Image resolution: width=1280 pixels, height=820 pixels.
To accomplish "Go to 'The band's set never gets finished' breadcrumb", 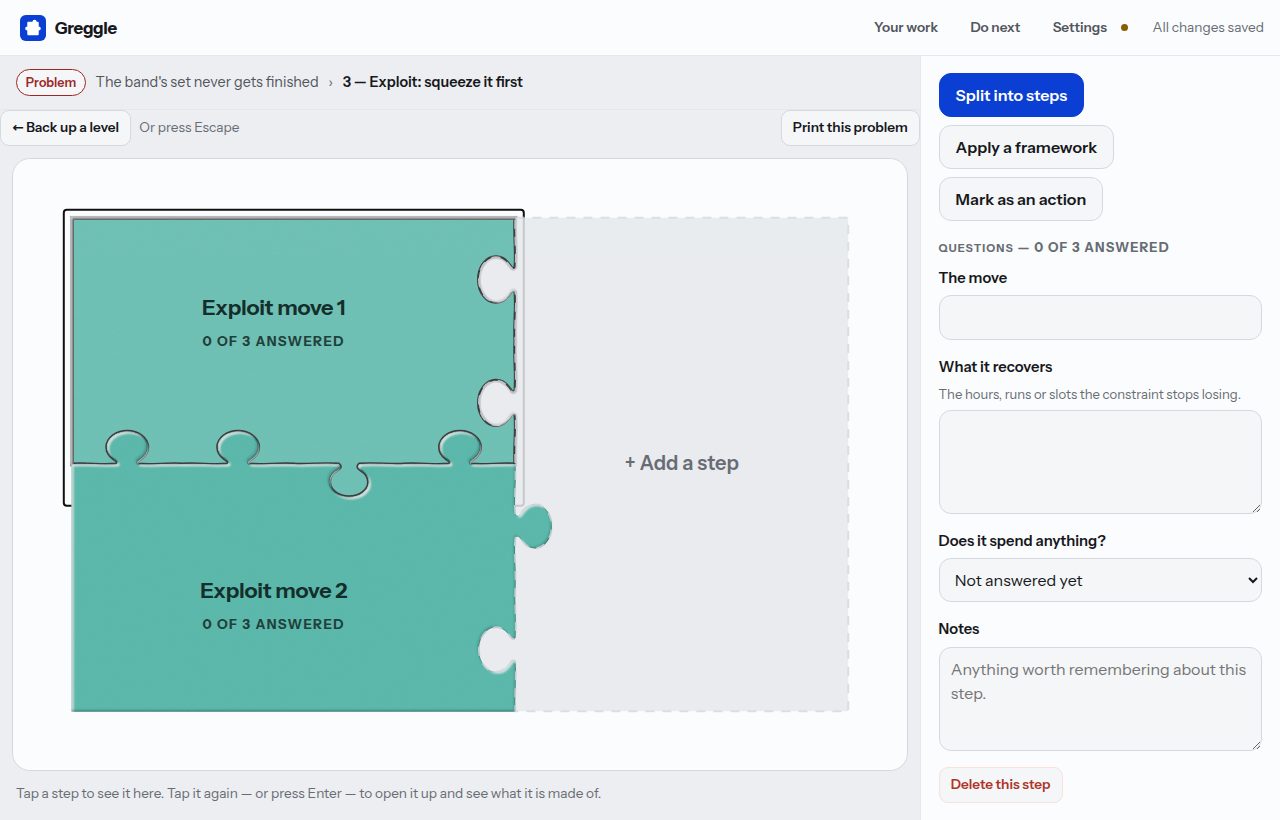I will (x=207, y=82).
